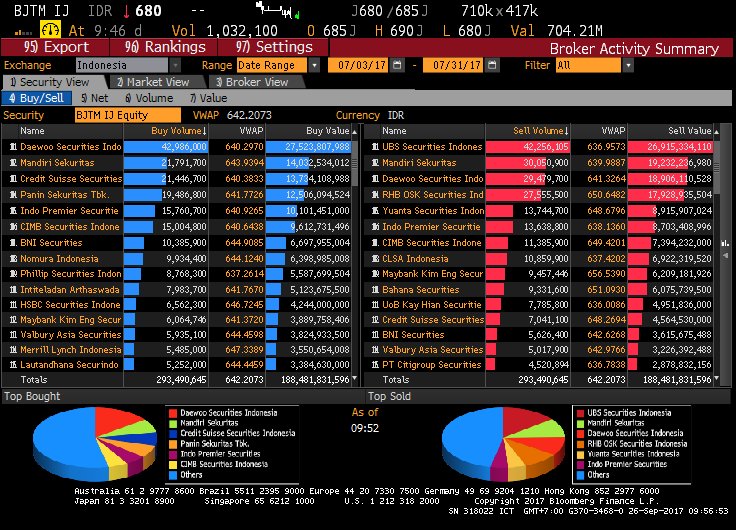This screenshot has width=736, height=530.
Task: Click row icon beside Daewoo Securities buyer
Action: pos(12,146)
